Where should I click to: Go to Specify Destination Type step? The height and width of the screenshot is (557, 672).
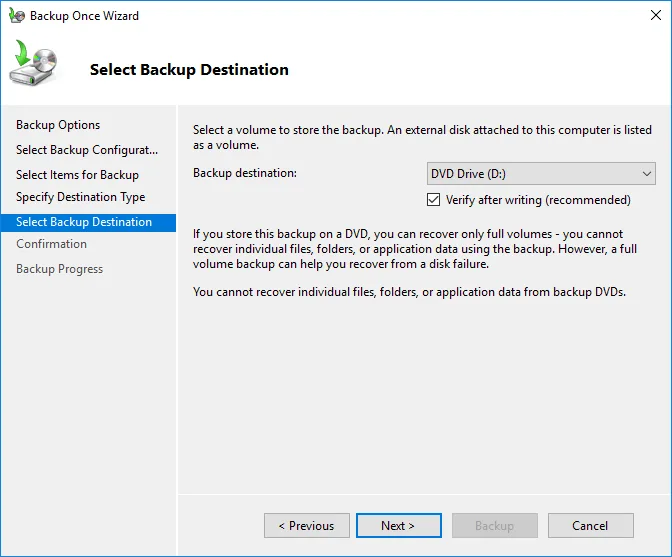click(x=81, y=197)
